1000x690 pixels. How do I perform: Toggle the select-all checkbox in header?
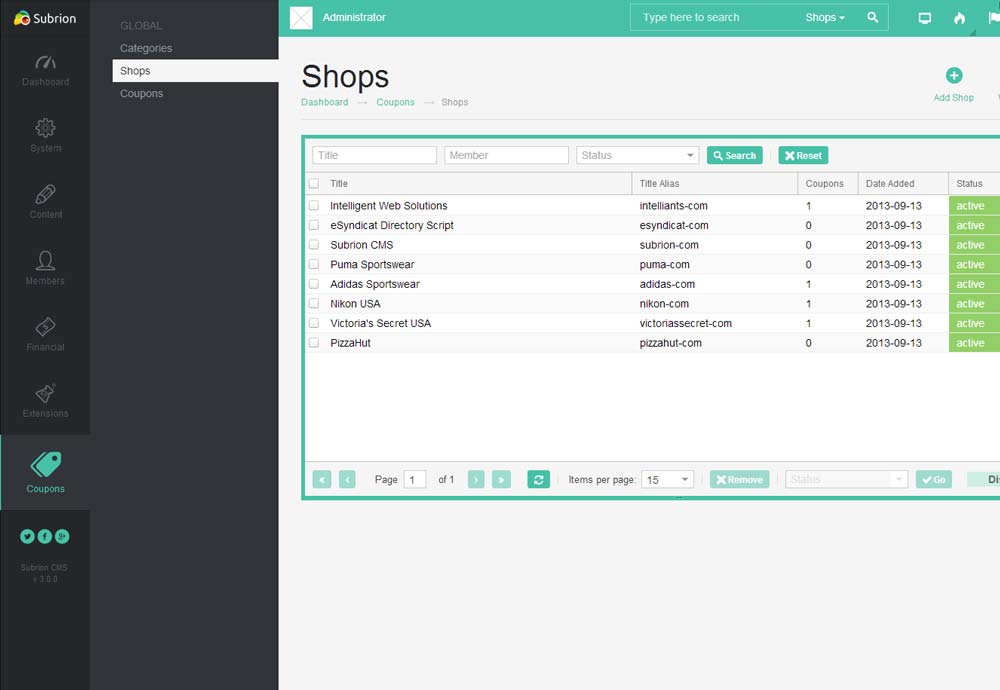[x=314, y=184]
